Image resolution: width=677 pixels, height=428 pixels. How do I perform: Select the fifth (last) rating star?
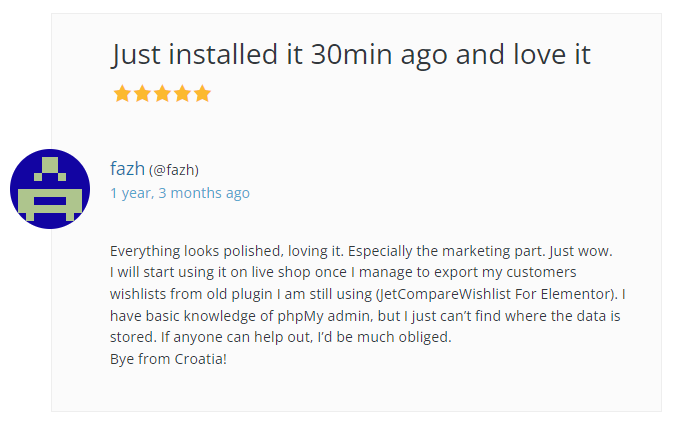click(202, 94)
